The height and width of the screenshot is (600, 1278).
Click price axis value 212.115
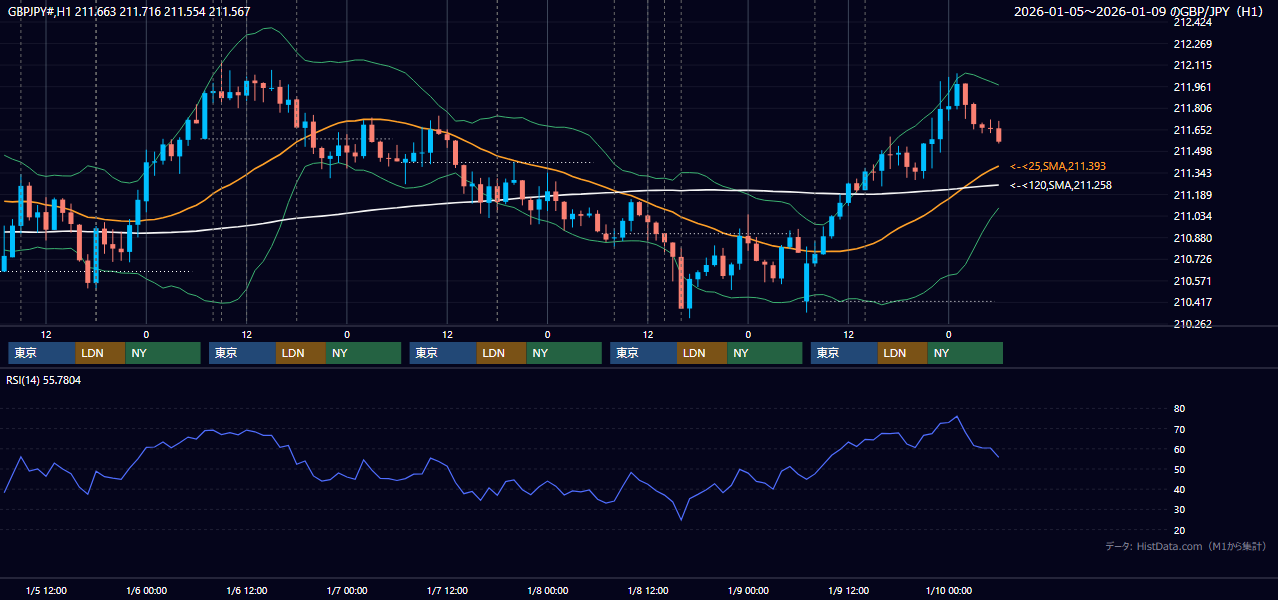point(1192,65)
